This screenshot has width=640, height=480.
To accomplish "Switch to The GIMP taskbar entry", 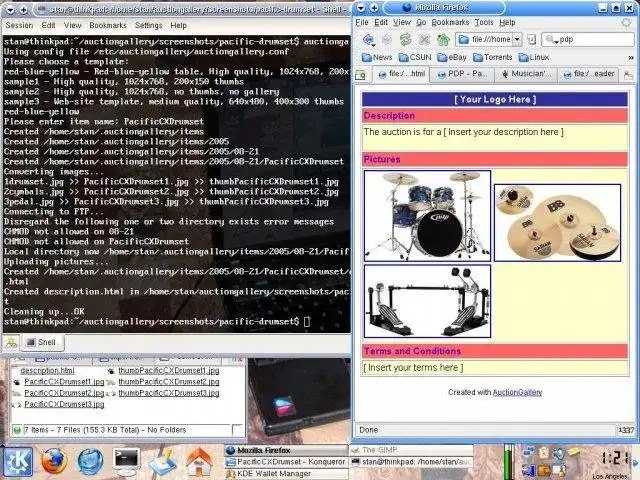I will pyautogui.click(x=411, y=450).
